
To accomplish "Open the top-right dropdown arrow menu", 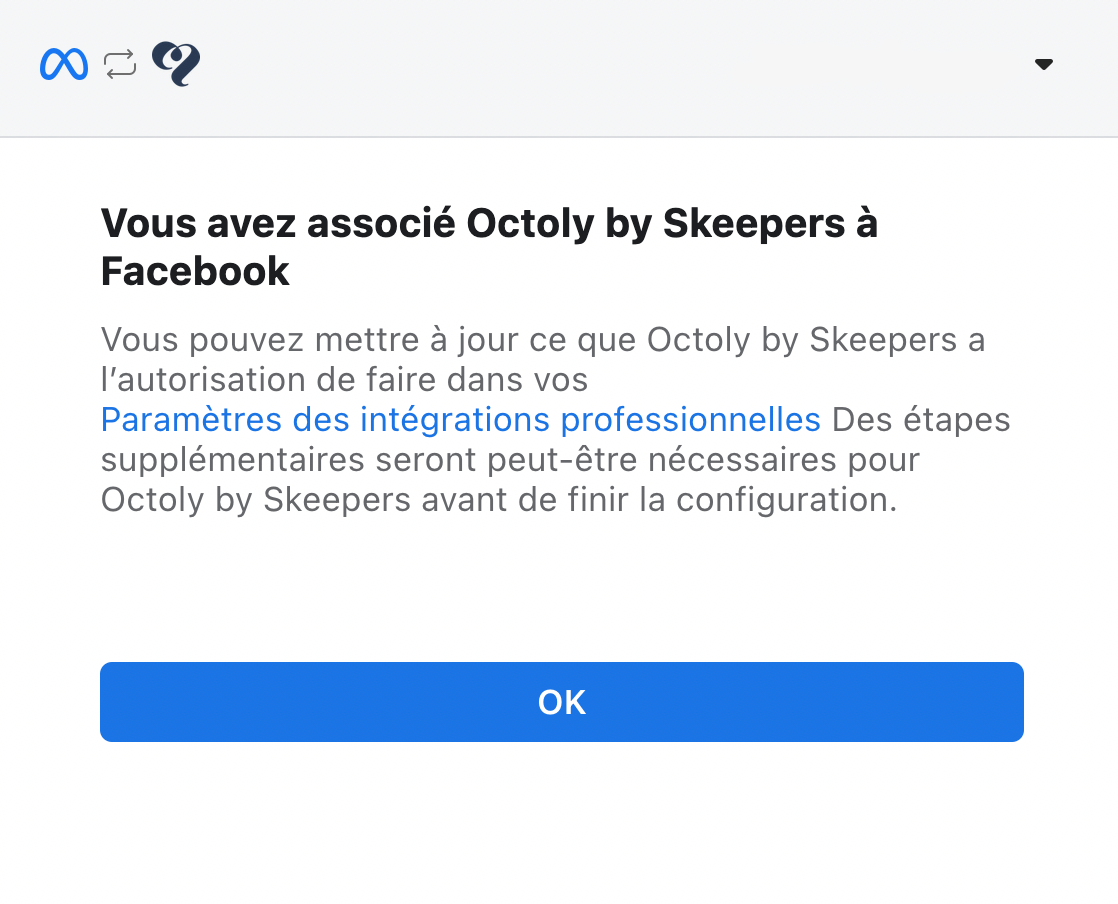I will tap(1043, 65).
